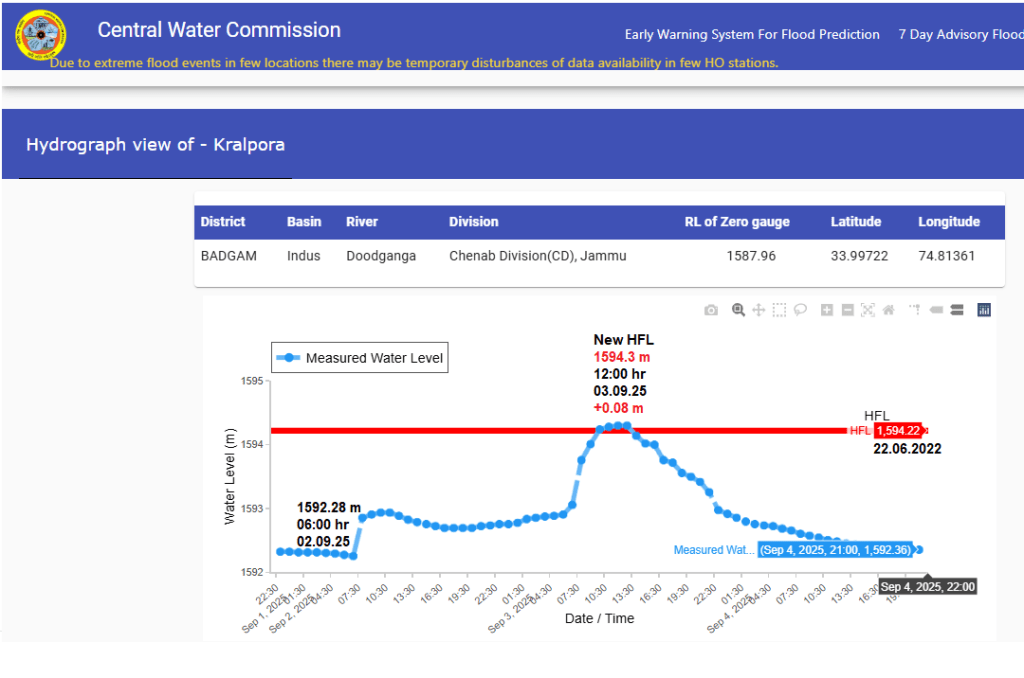Enable show closest data on hover
Screen dimensions: 1024x678
coord(936,310)
